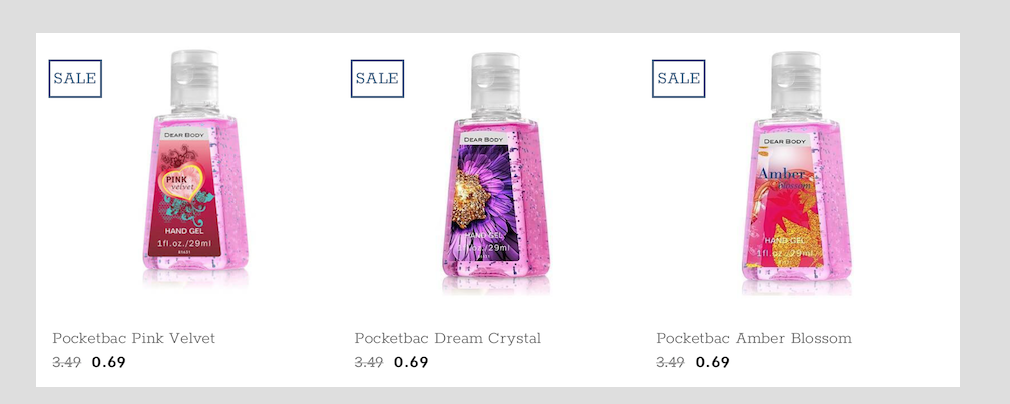Open the Dream Crystal bottle image
The image size is (1010, 404).
496,180
